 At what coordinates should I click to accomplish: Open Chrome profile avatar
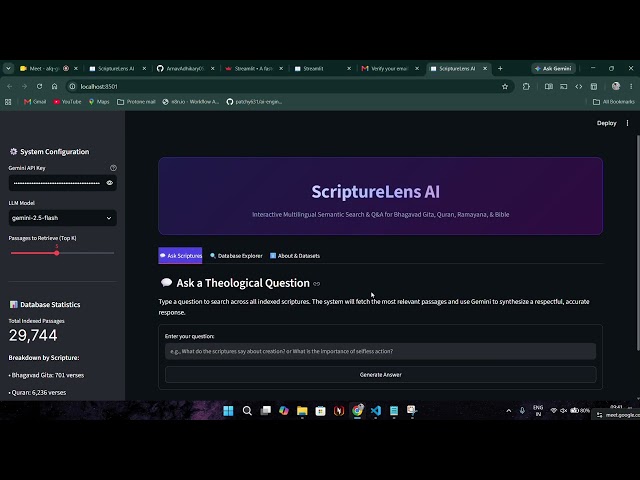[616, 86]
